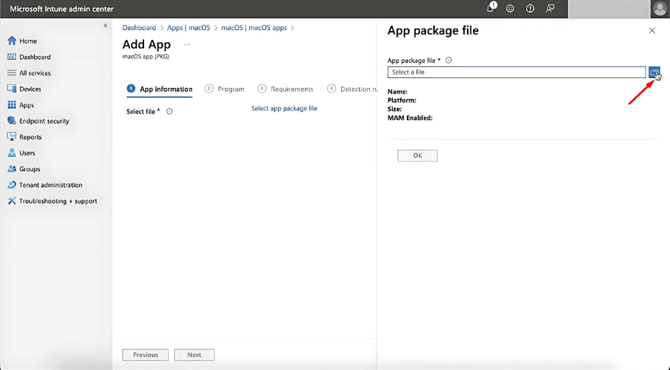
Task: Click the Select file info icon
Action: pyautogui.click(x=169, y=112)
